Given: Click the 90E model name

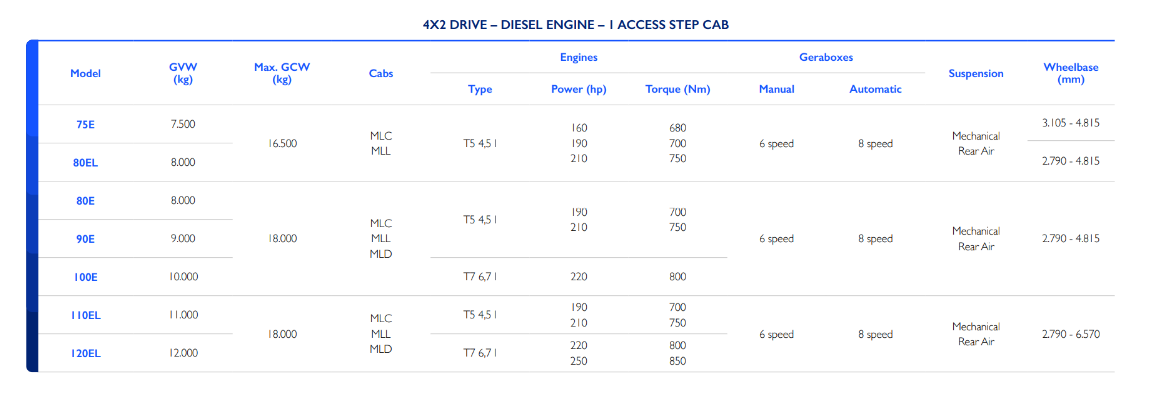Looking at the screenshot, I should coord(85,239).
